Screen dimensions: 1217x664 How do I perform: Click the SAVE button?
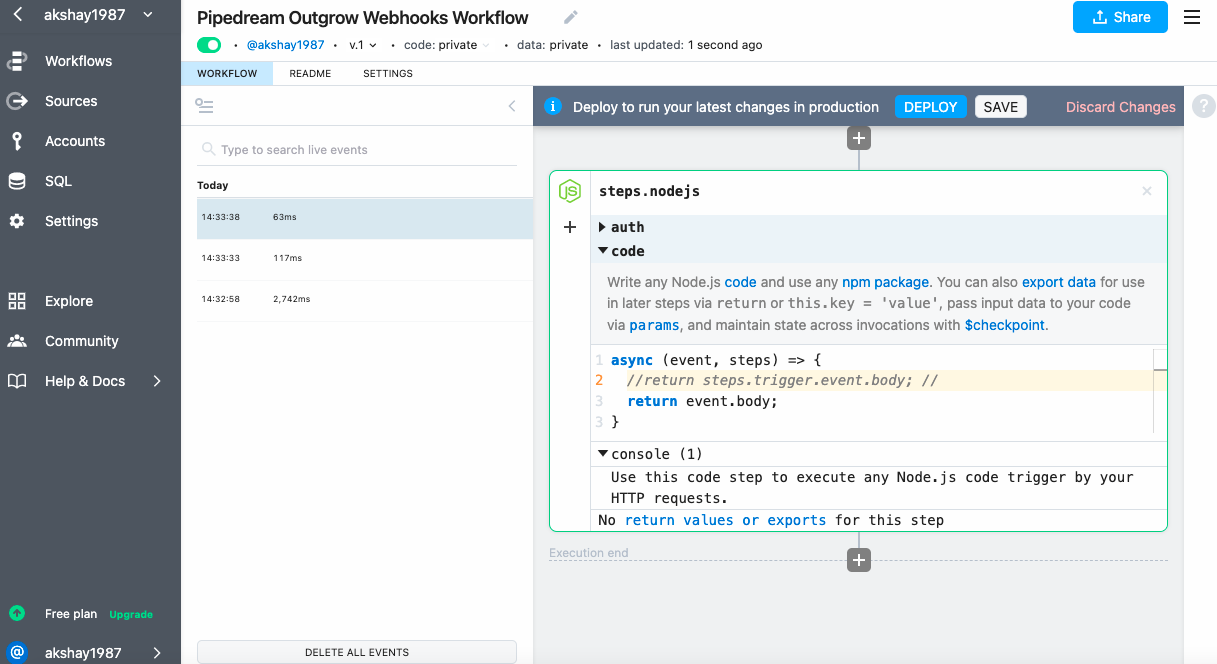(1001, 107)
